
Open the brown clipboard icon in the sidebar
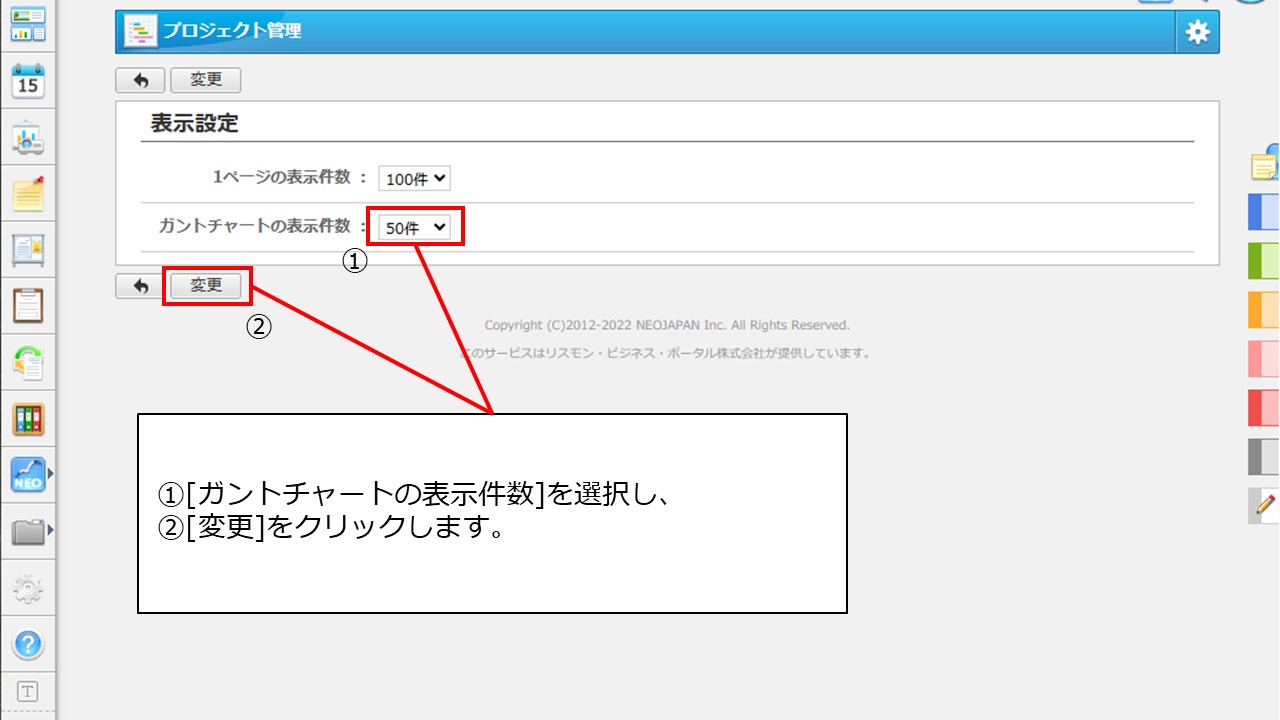[x=28, y=305]
